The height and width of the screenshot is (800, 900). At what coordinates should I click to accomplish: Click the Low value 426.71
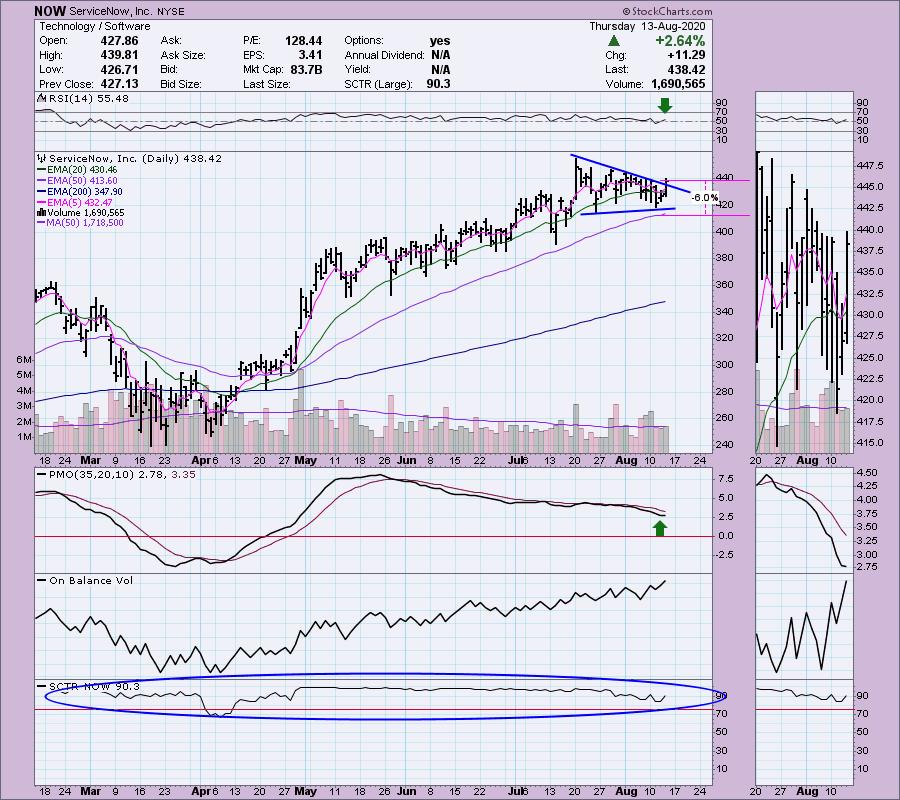click(119, 69)
